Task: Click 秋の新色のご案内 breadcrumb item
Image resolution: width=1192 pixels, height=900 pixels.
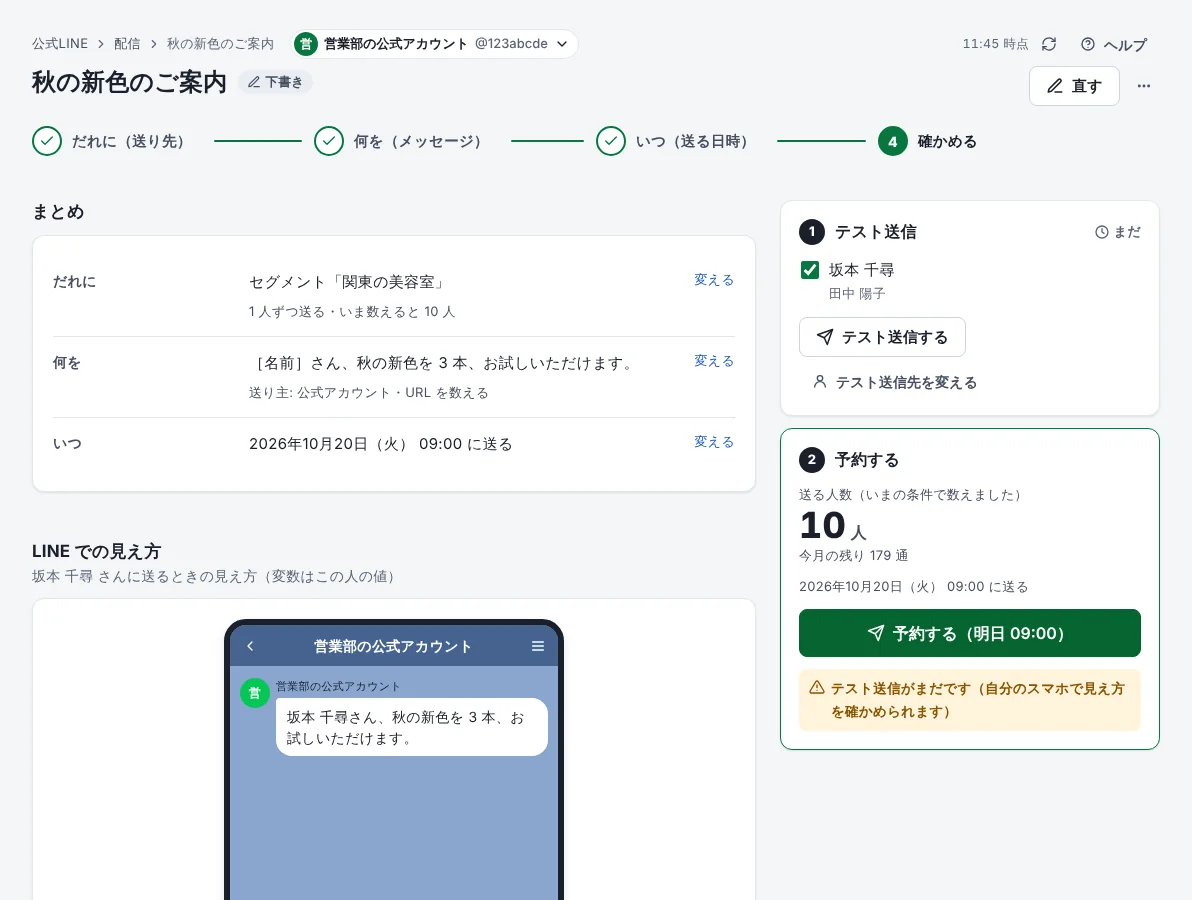Action: 220,44
